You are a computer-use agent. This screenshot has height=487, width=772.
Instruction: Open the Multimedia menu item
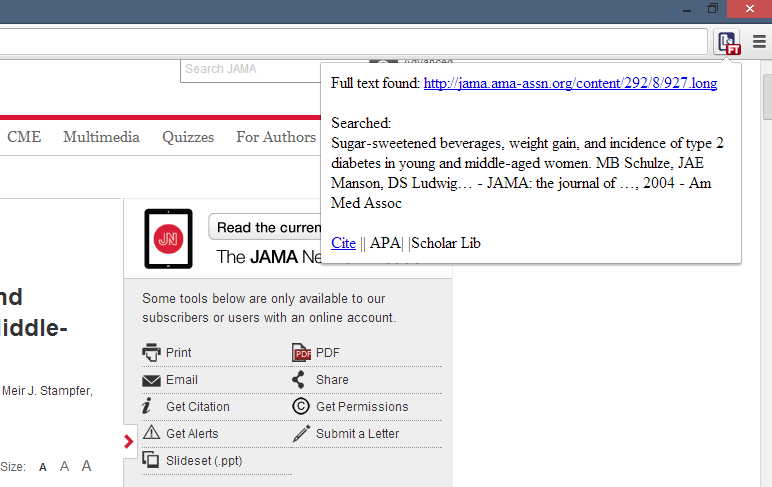pos(101,137)
